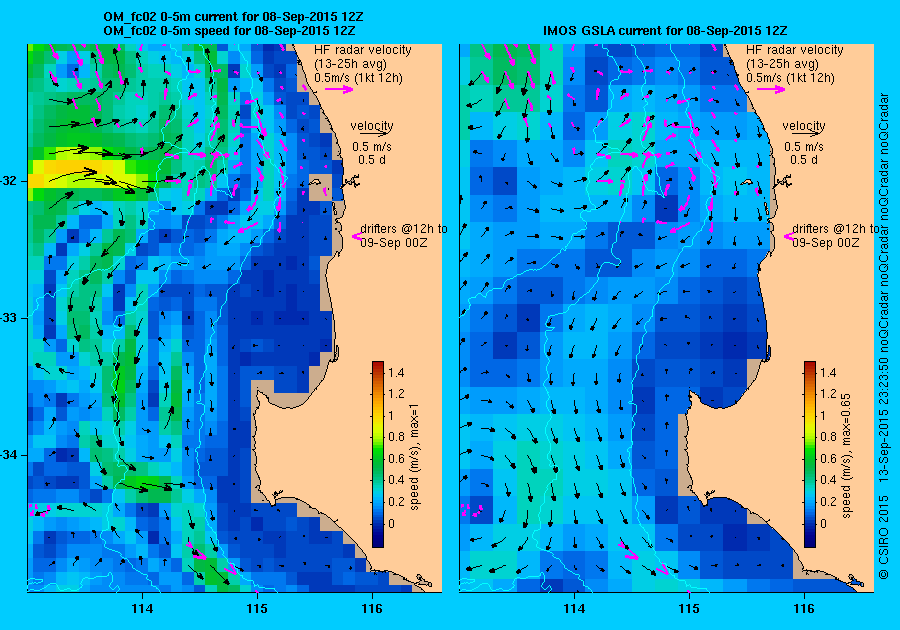Click '(13-25h avg)' text in right panel

click(x=782, y=64)
